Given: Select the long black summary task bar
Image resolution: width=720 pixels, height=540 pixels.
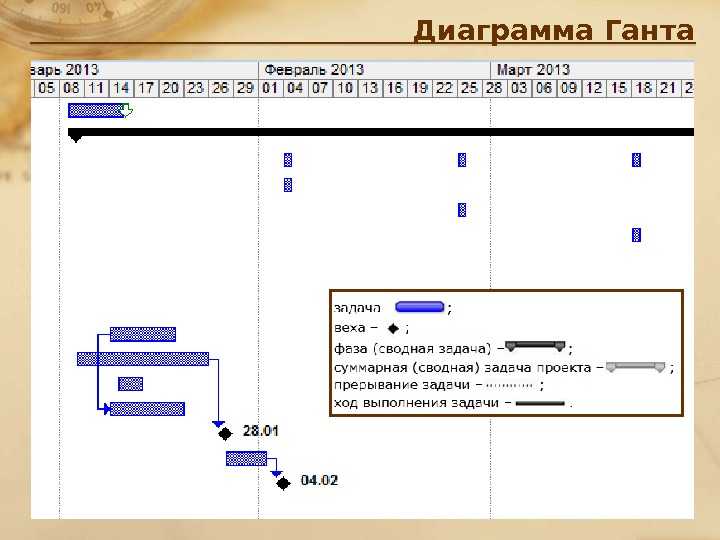Looking at the screenshot, I should click(x=381, y=132).
